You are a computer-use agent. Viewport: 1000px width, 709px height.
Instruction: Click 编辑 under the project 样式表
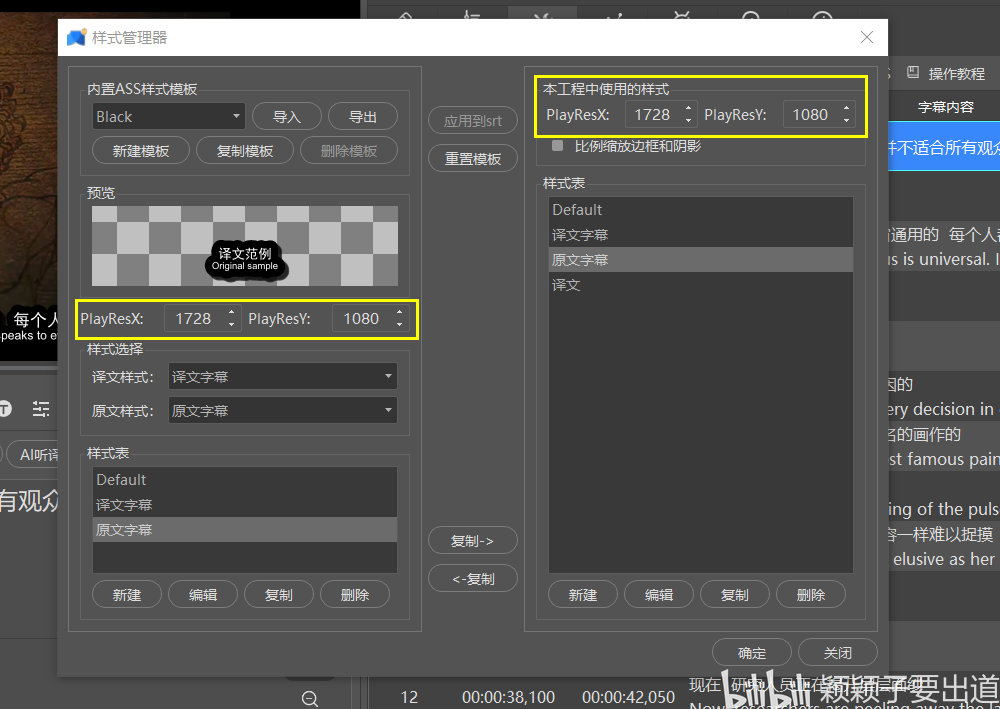659,595
